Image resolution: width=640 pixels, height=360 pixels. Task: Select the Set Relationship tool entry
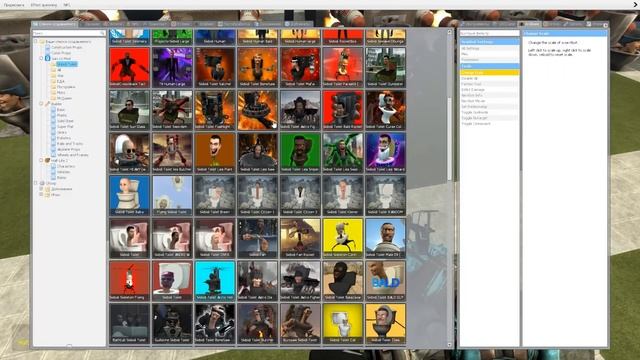click(x=490, y=107)
